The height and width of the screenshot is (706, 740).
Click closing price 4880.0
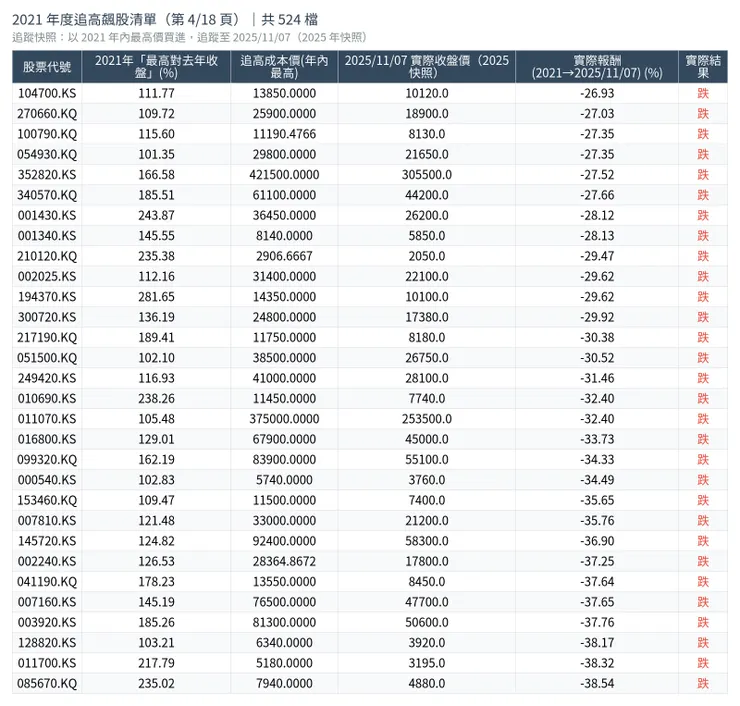[427, 683]
